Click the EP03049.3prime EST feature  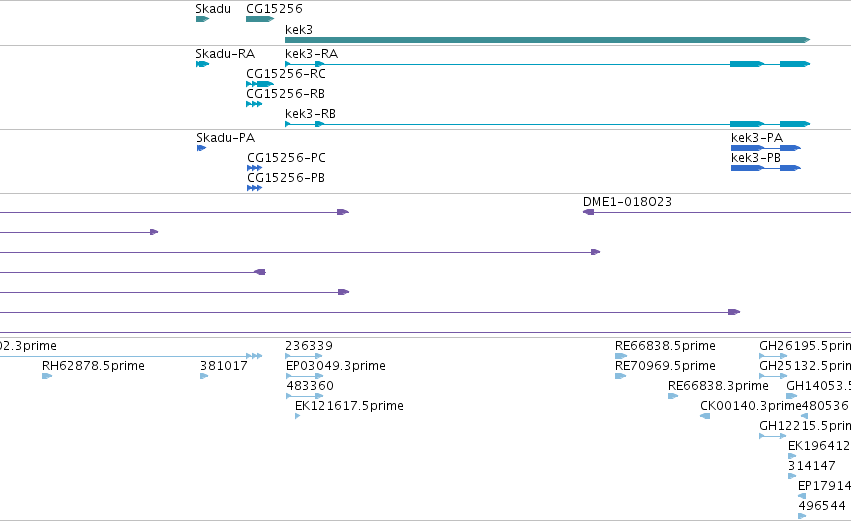coord(304,376)
